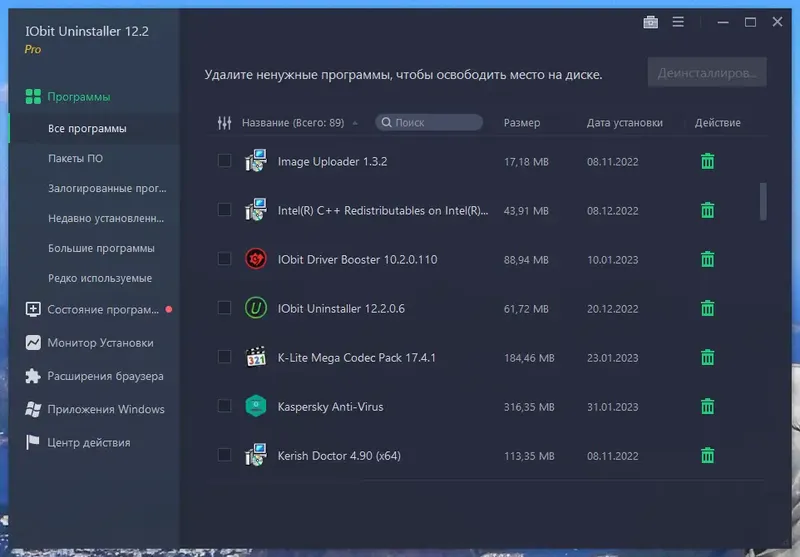Check the Kerish Doctor 4.90 checkbox
800x557 pixels.
coord(224,454)
